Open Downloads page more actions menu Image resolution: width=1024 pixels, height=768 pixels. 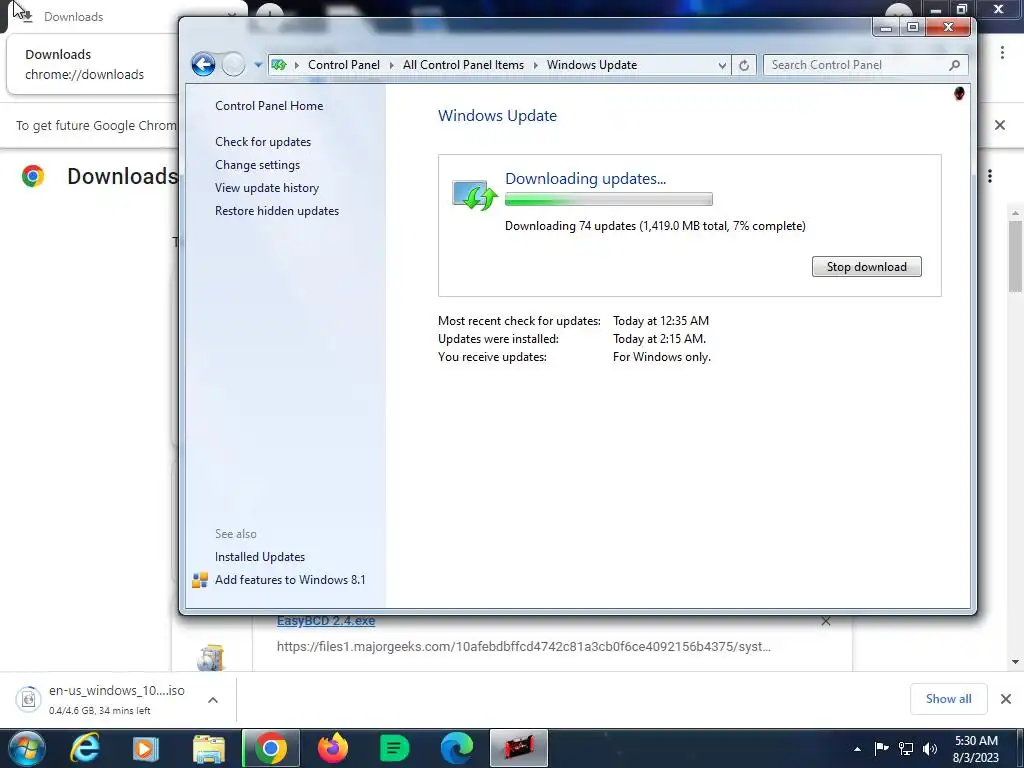pyautogui.click(x=990, y=176)
